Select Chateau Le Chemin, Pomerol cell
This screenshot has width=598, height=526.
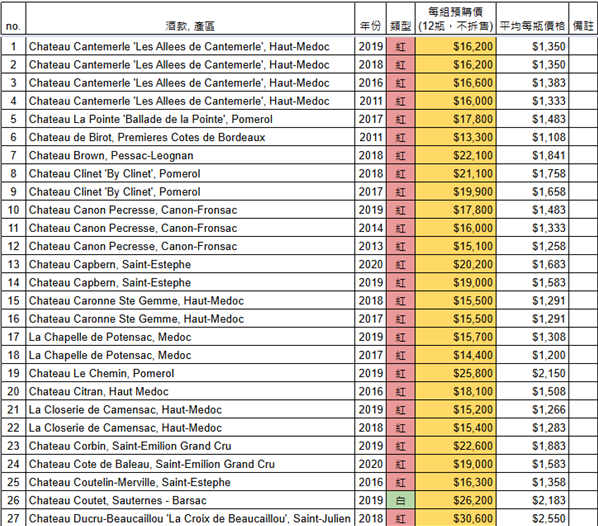[x=190, y=373]
